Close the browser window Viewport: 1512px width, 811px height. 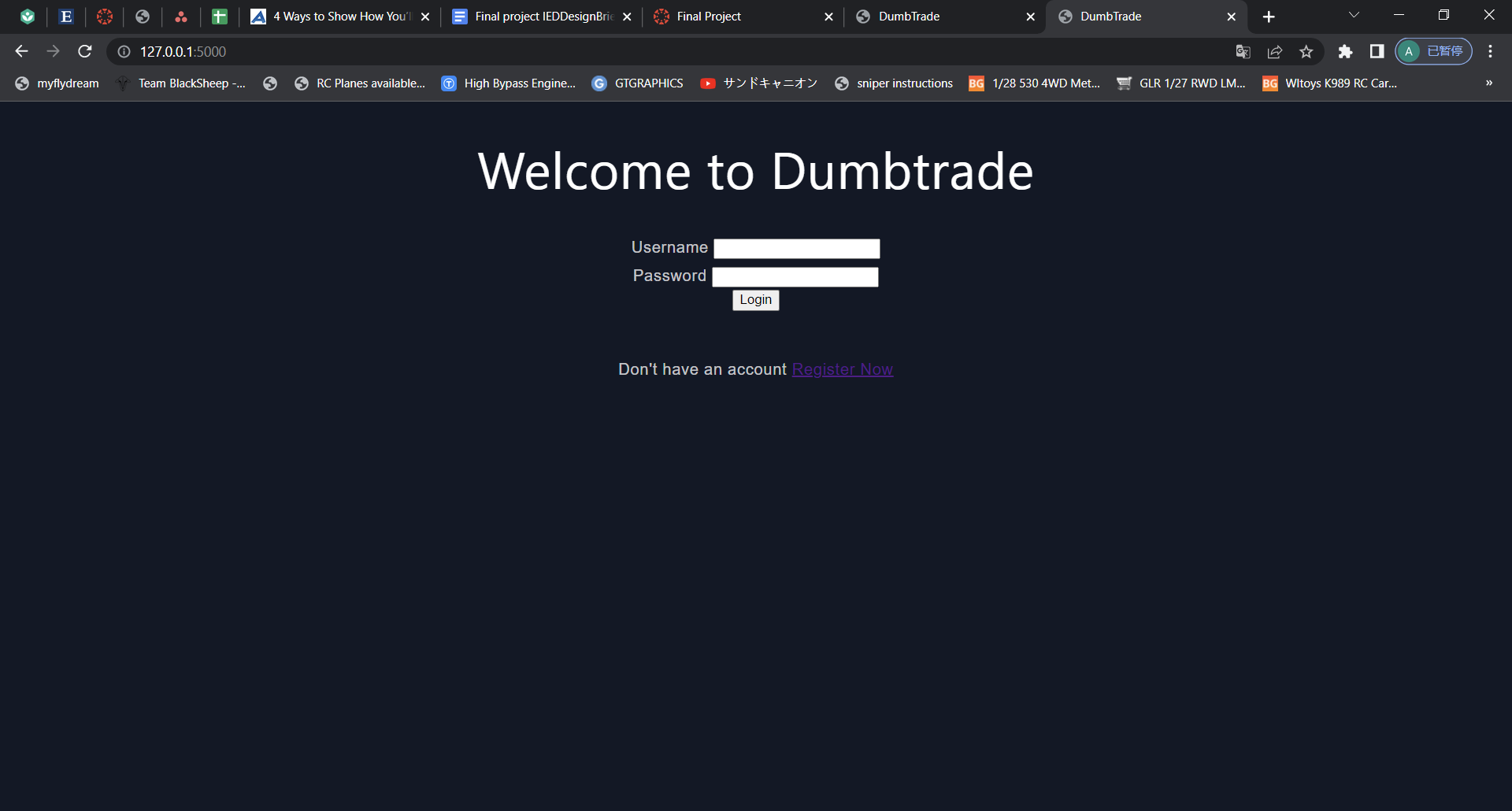tap(1488, 15)
